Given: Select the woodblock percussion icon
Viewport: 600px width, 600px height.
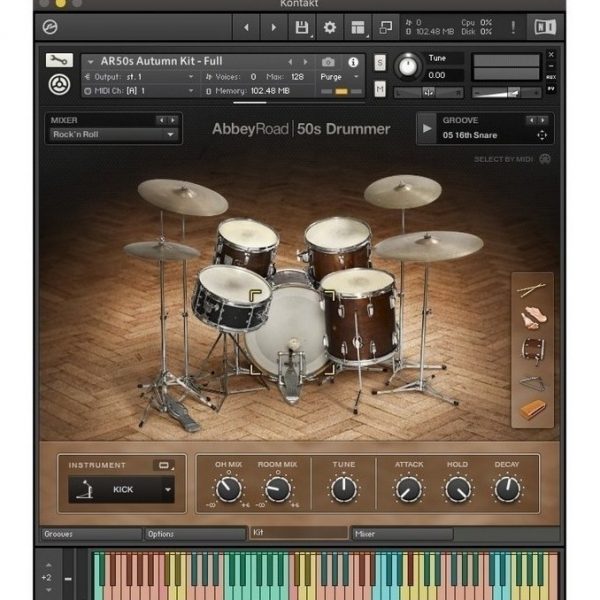Looking at the screenshot, I should coord(533,410).
